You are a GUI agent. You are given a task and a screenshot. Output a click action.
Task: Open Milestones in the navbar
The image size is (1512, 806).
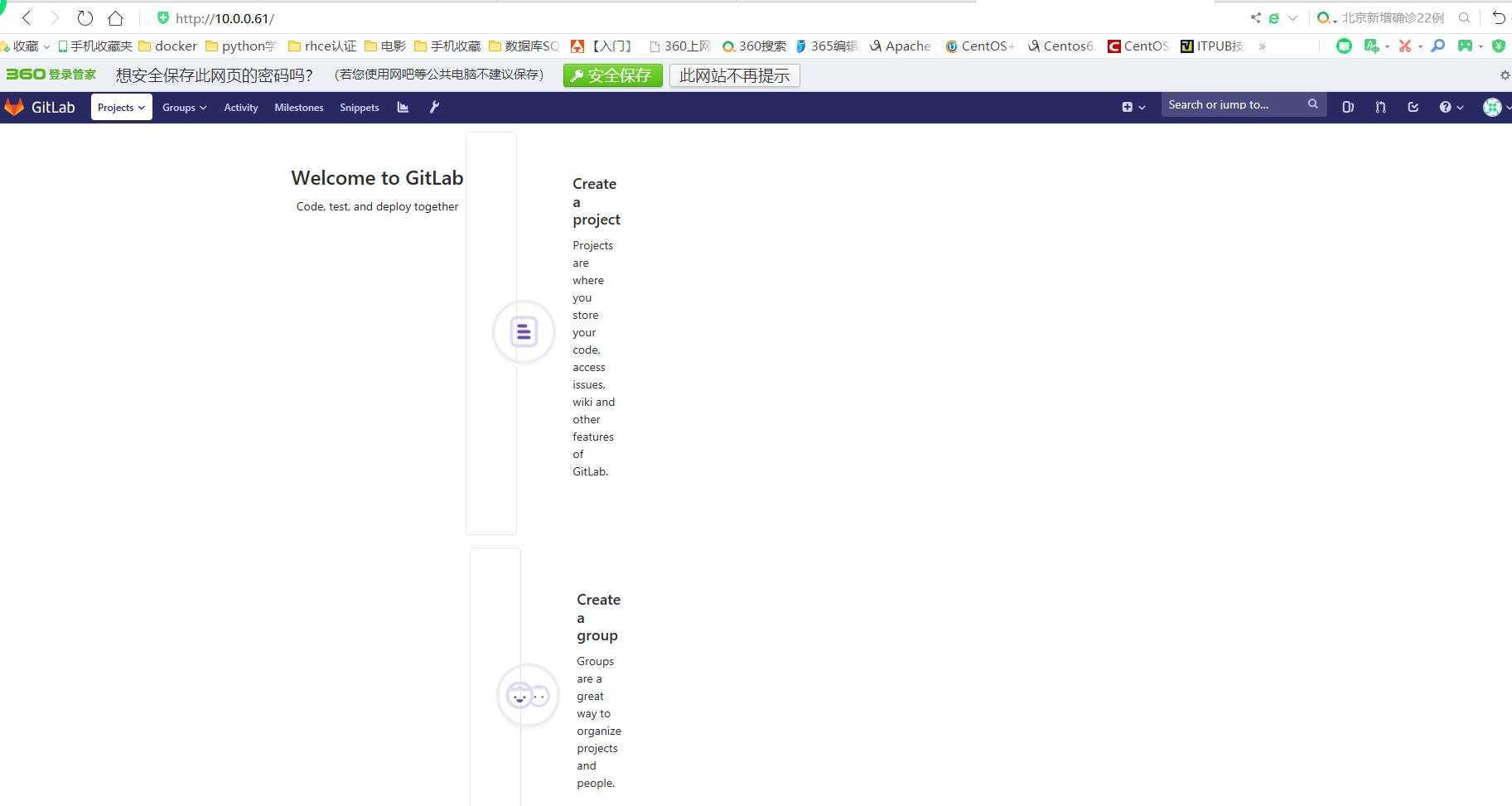coord(298,107)
